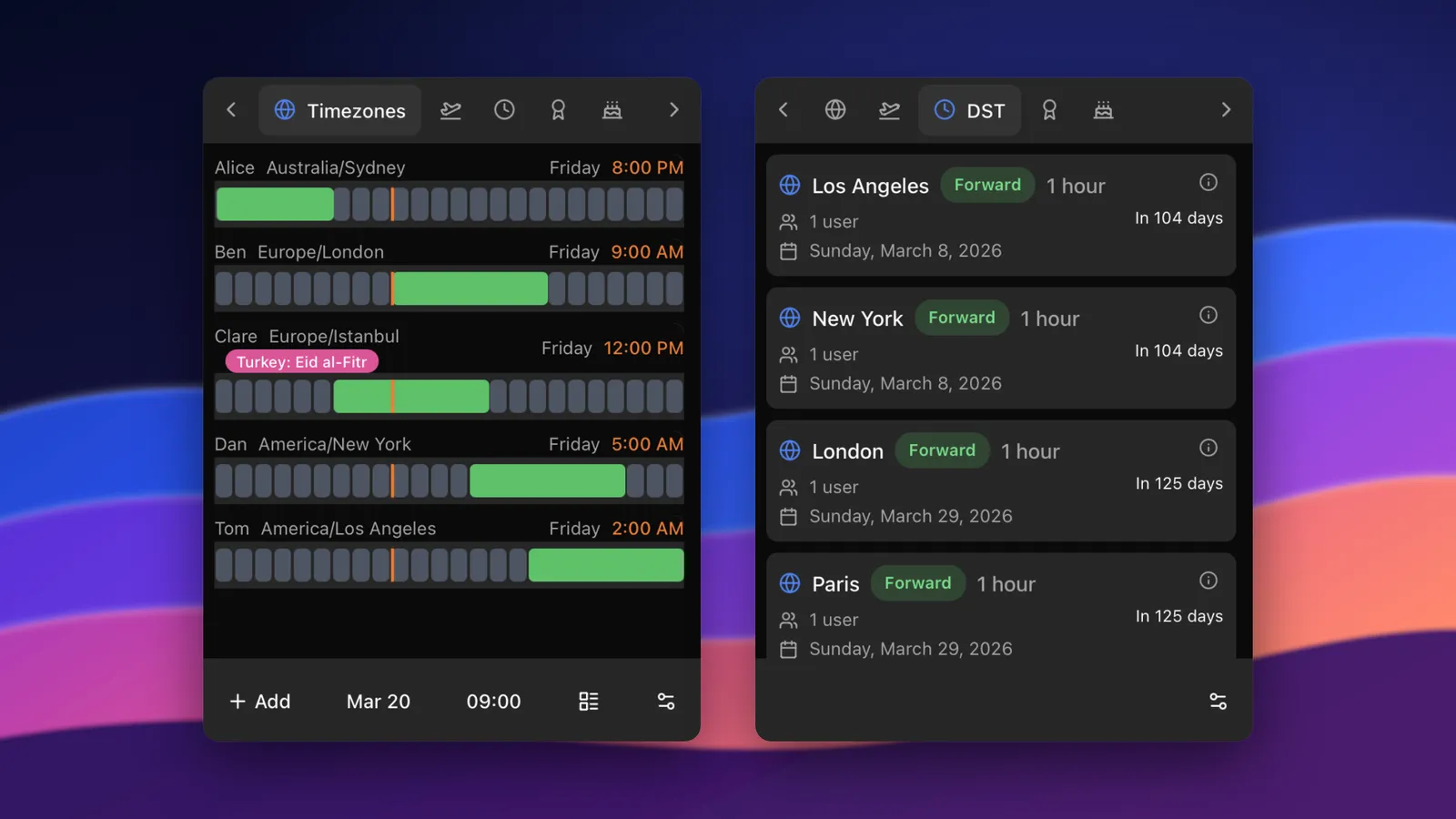Viewport: 1456px width, 819px height.
Task: Click the 12:00 PM time for Clare
Action: point(643,348)
